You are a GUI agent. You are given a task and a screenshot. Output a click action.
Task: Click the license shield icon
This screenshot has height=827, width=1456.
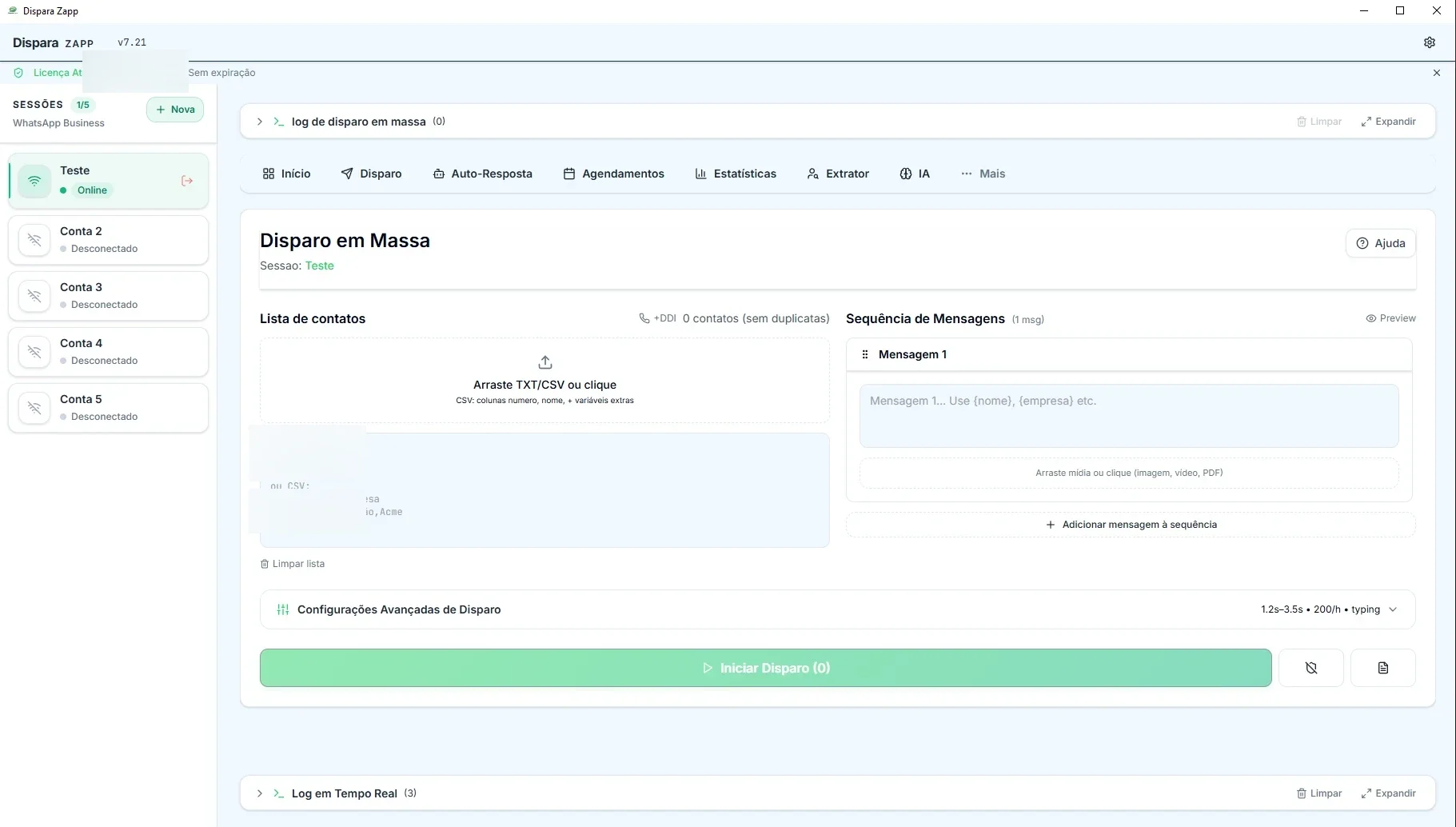18,73
